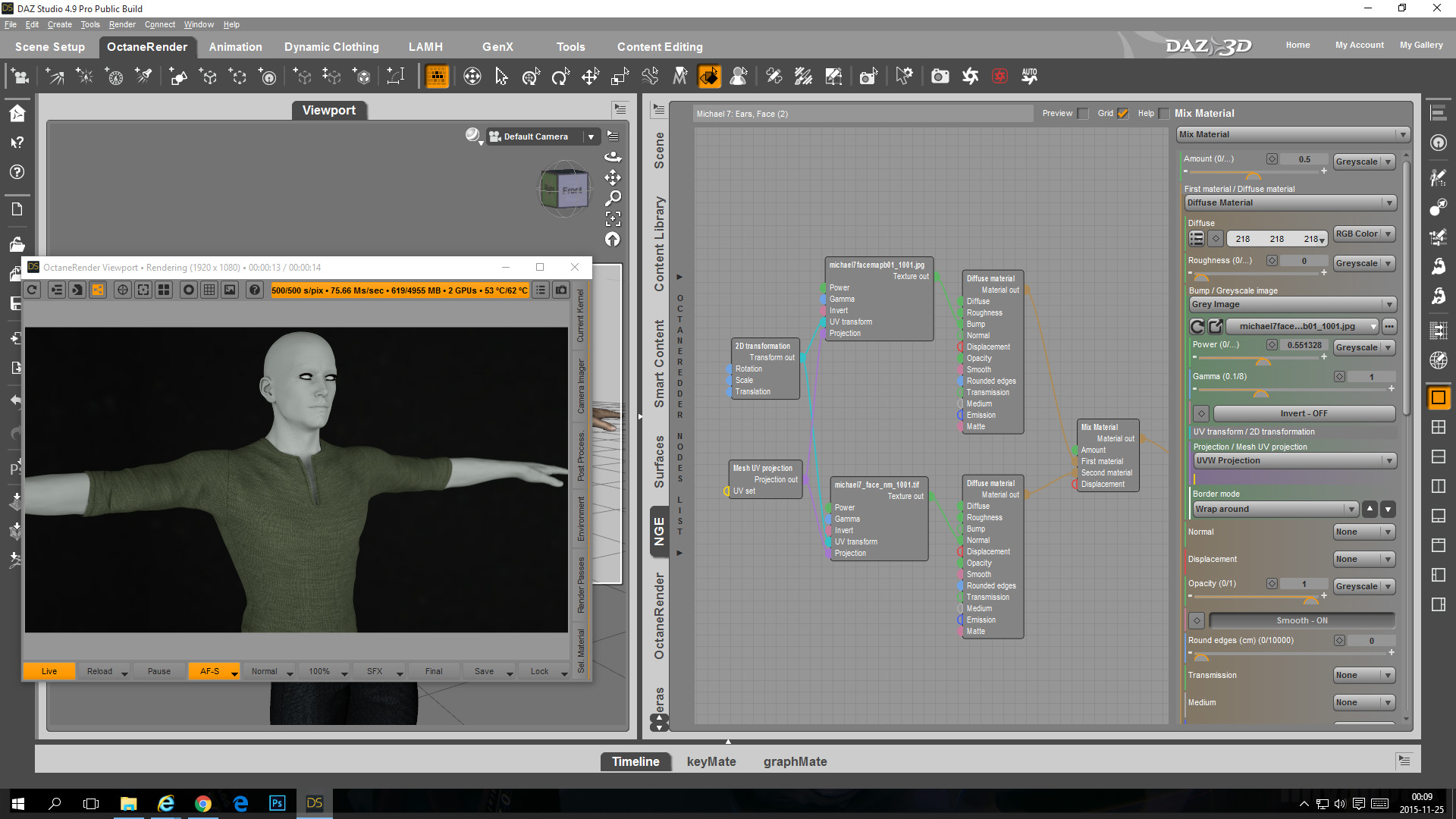Open the Render menu
The height and width of the screenshot is (819, 1456).
point(121,24)
